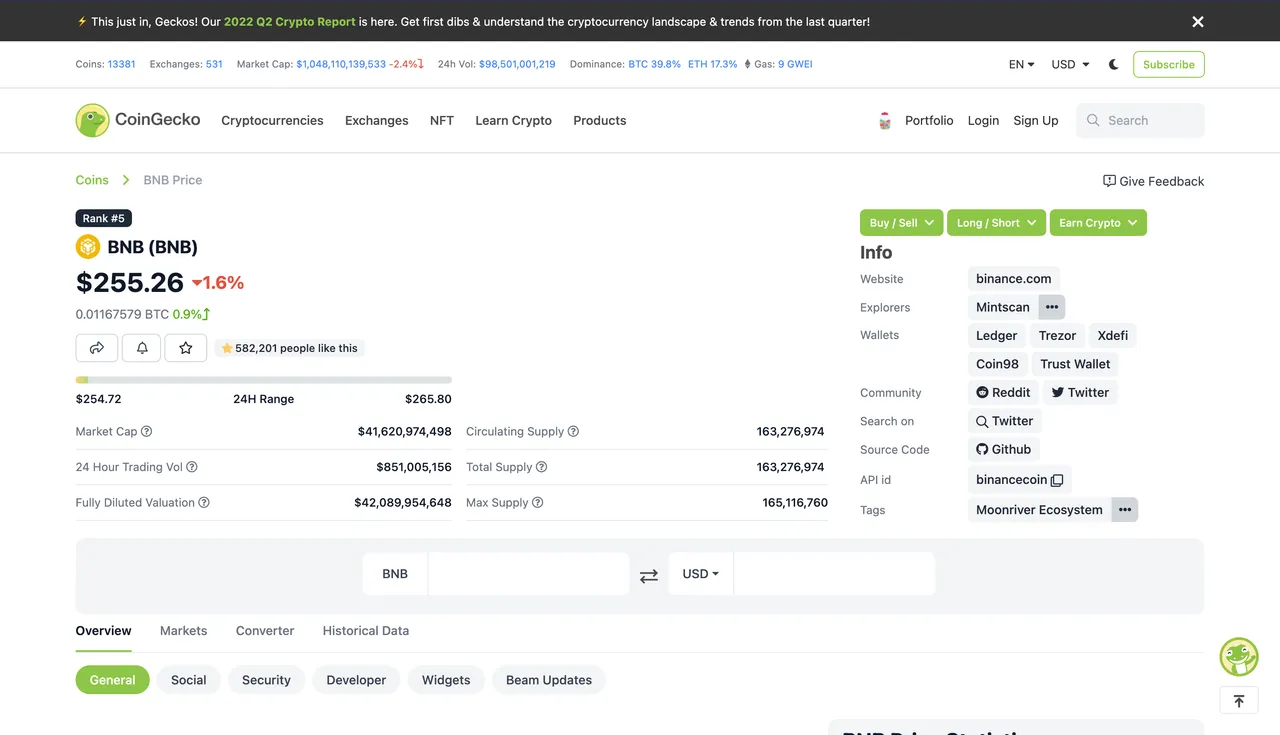1280x735 pixels.
Task: Select the Social pill tab
Action: click(189, 680)
